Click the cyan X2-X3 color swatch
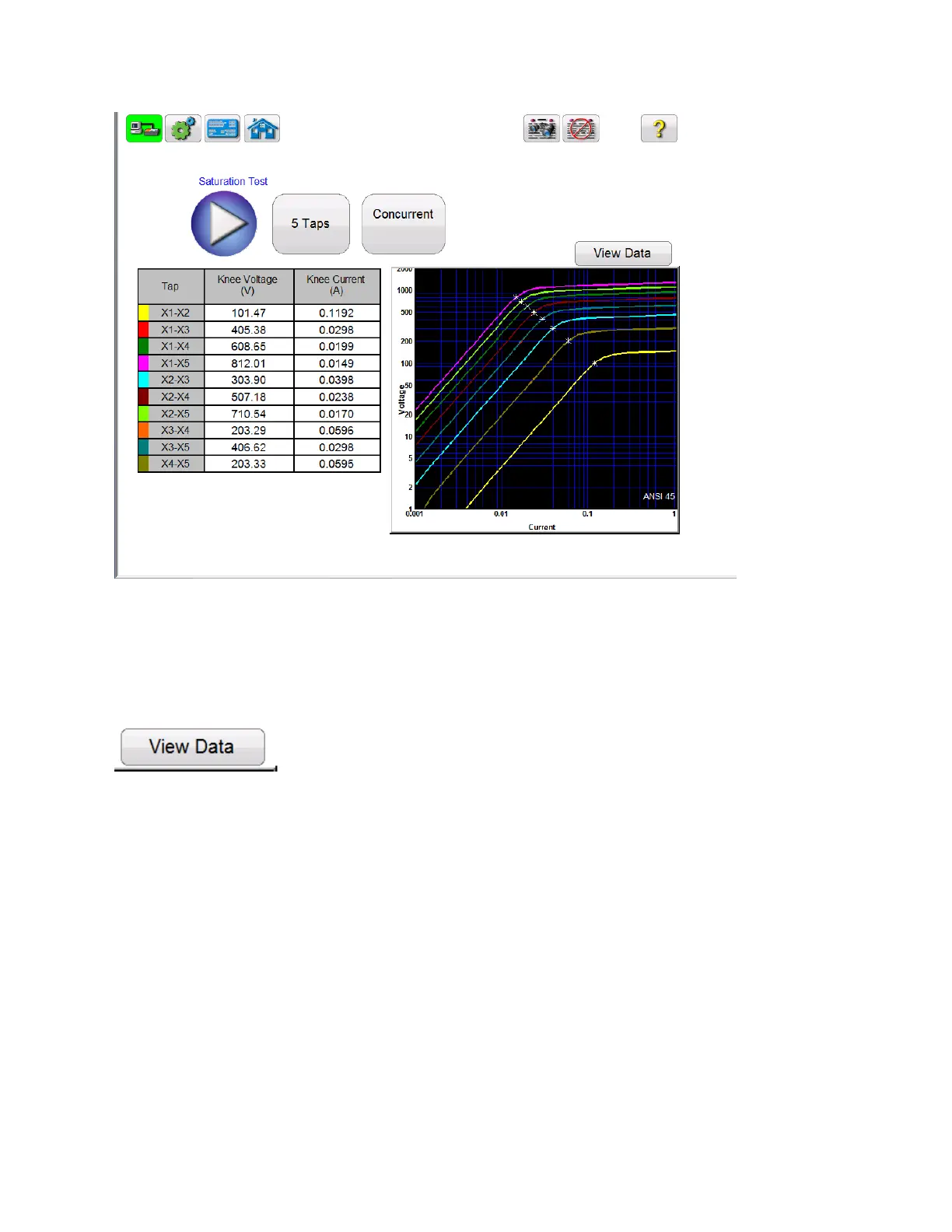The height and width of the screenshot is (1232, 952). pos(143,380)
